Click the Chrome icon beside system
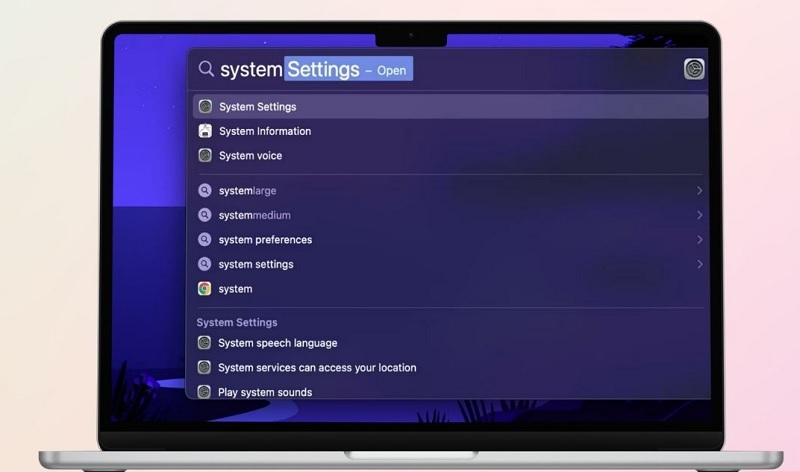800x472 pixels. 205,289
